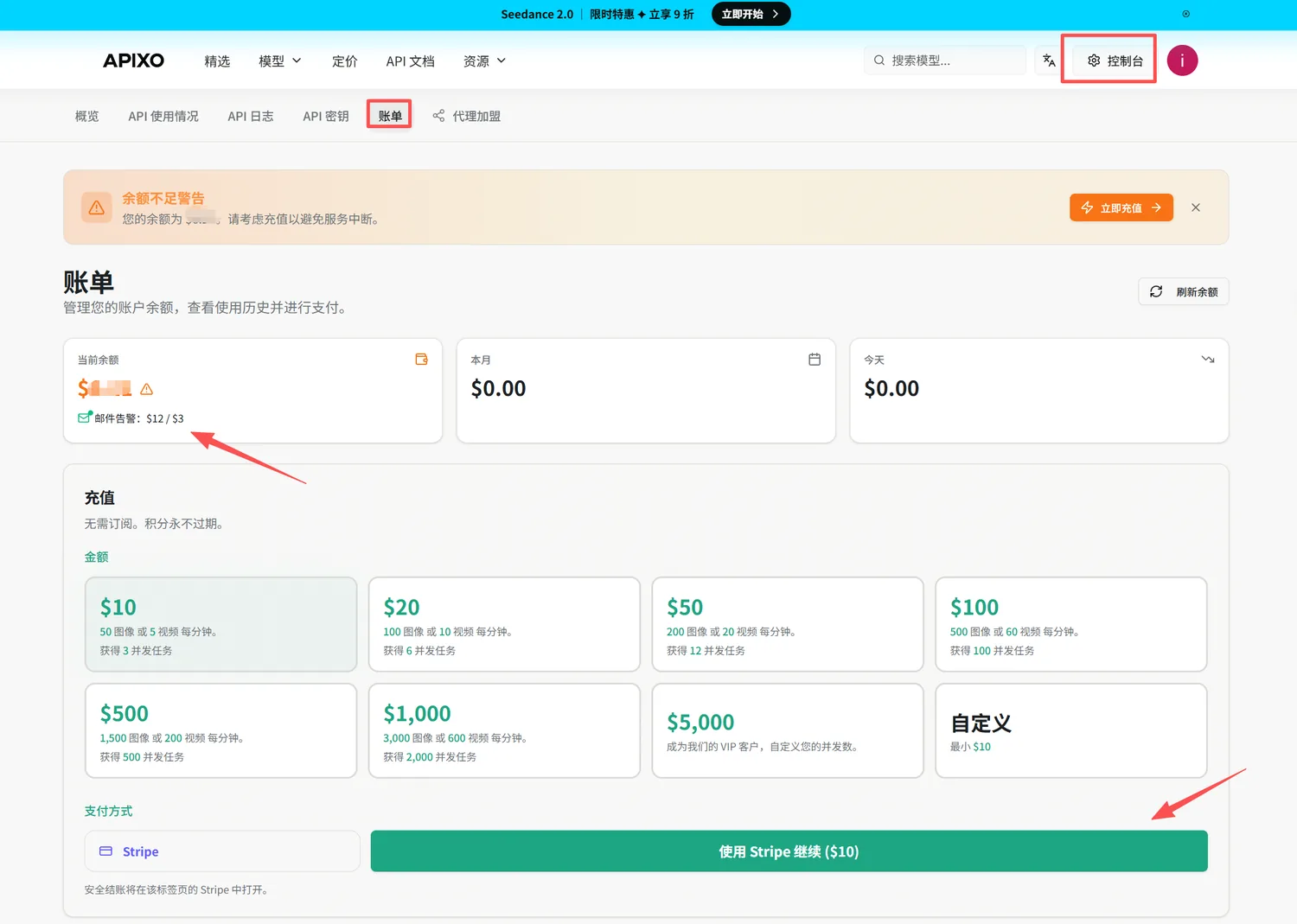Close the 余额不足警告 alert
The width and height of the screenshot is (1297, 924).
1196,207
